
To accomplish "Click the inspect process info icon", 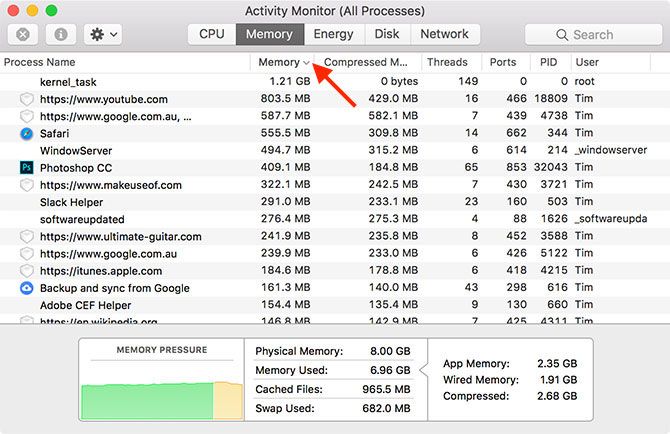I will (x=61, y=34).
